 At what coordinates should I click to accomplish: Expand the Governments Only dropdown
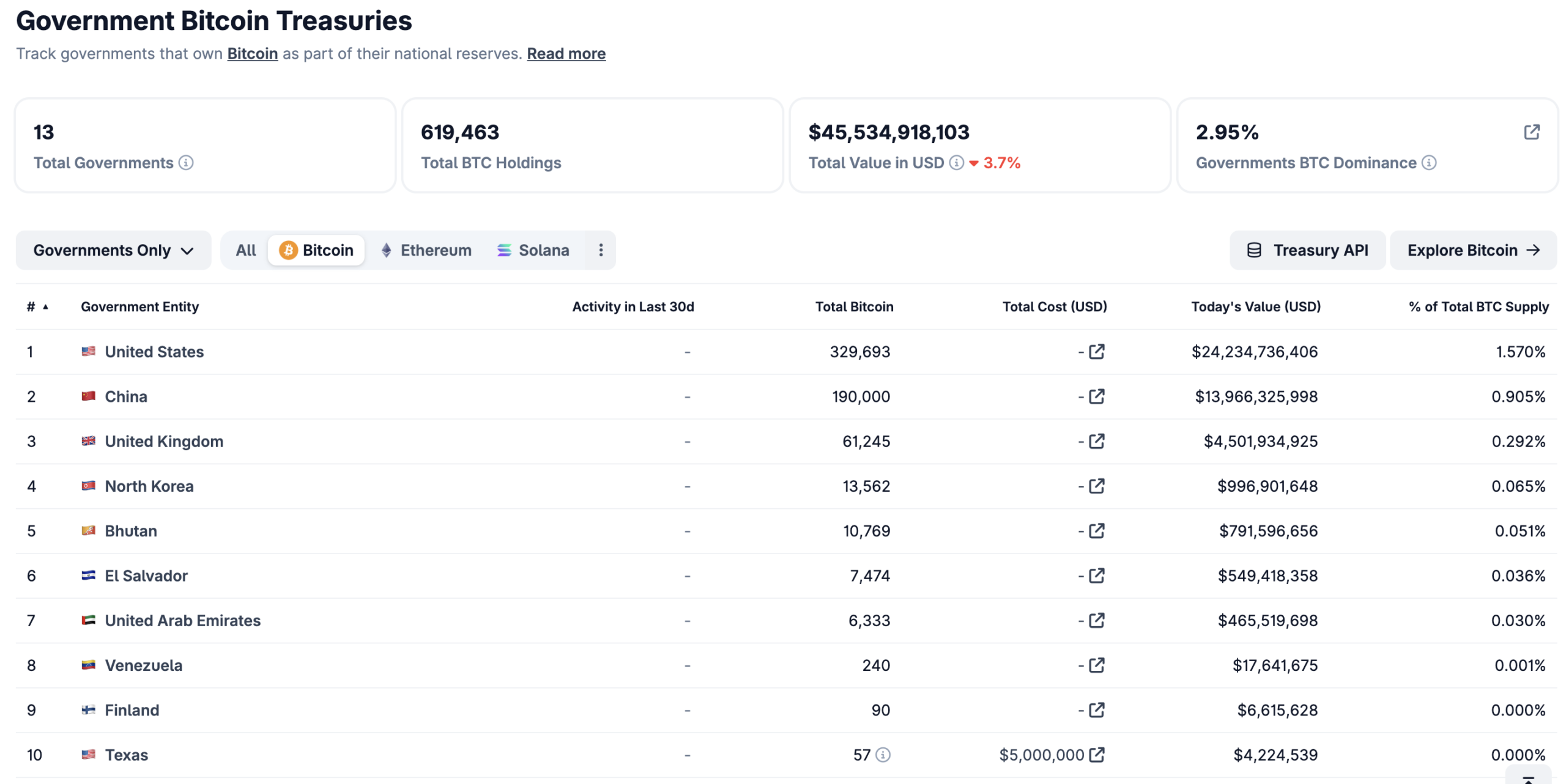point(113,250)
